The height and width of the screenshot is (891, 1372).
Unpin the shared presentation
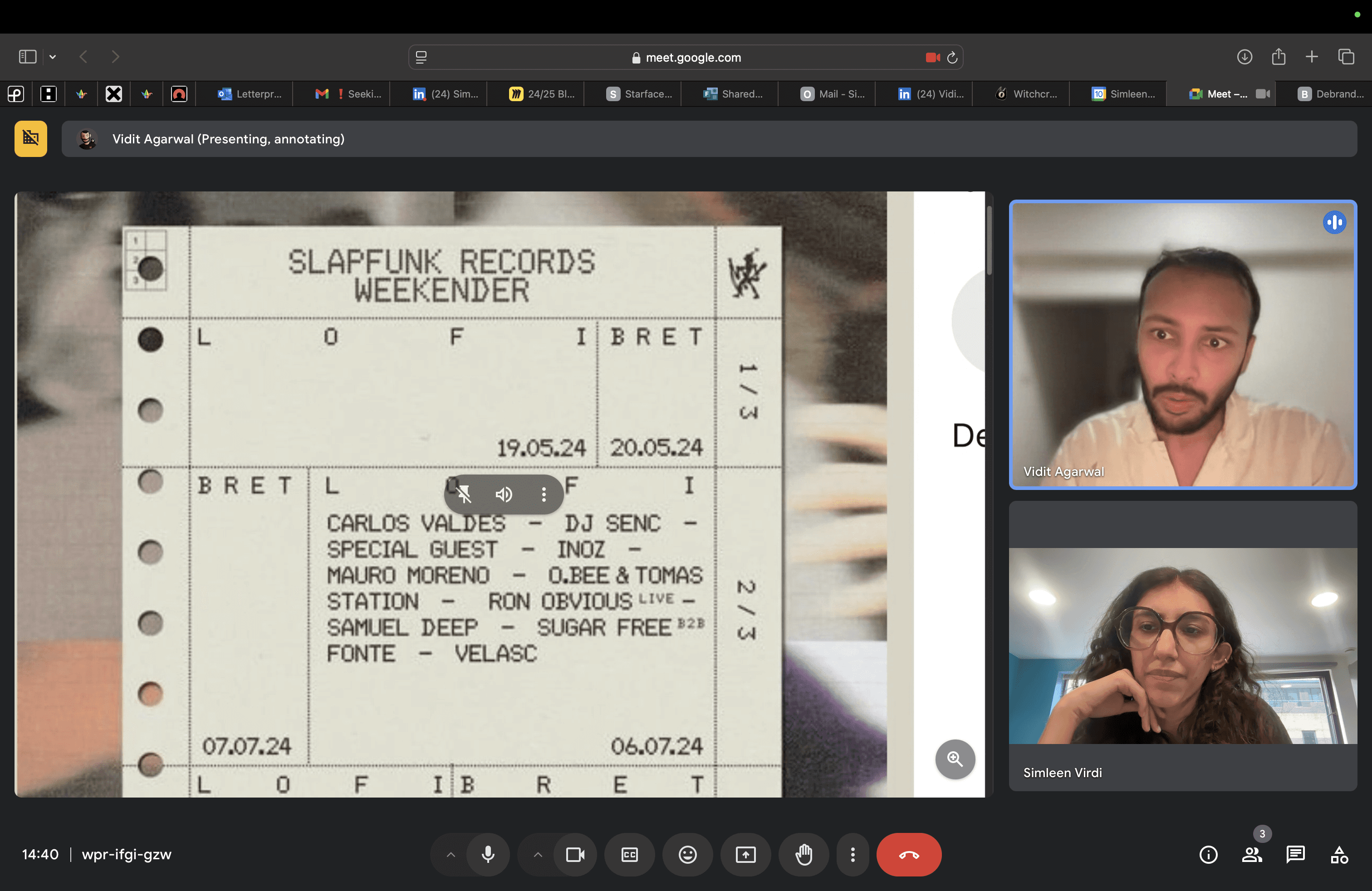(x=464, y=494)
